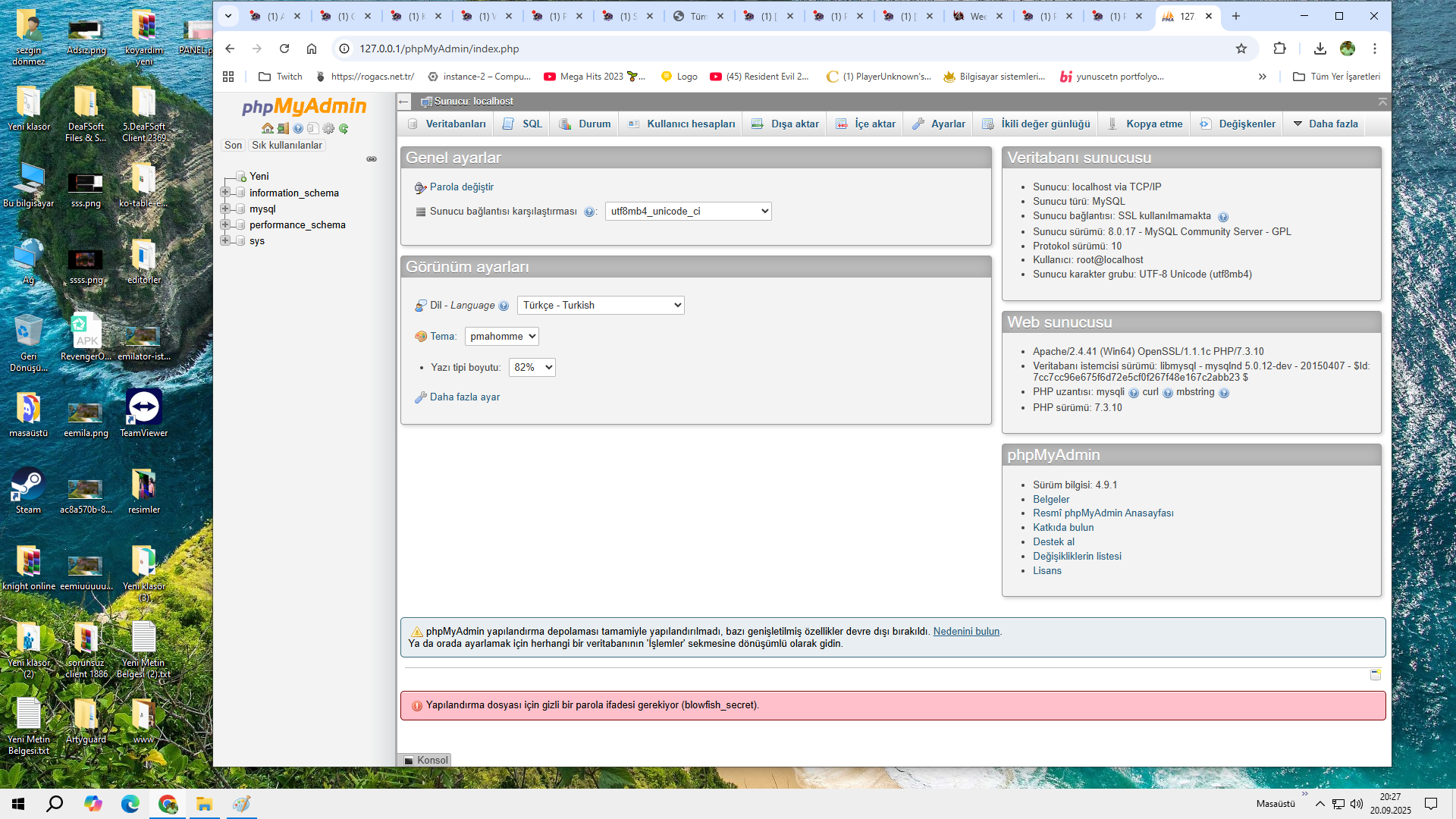This screenshot has height=819, width=1456.
Task: Open the Durum tab
Action: click(585, 124)
